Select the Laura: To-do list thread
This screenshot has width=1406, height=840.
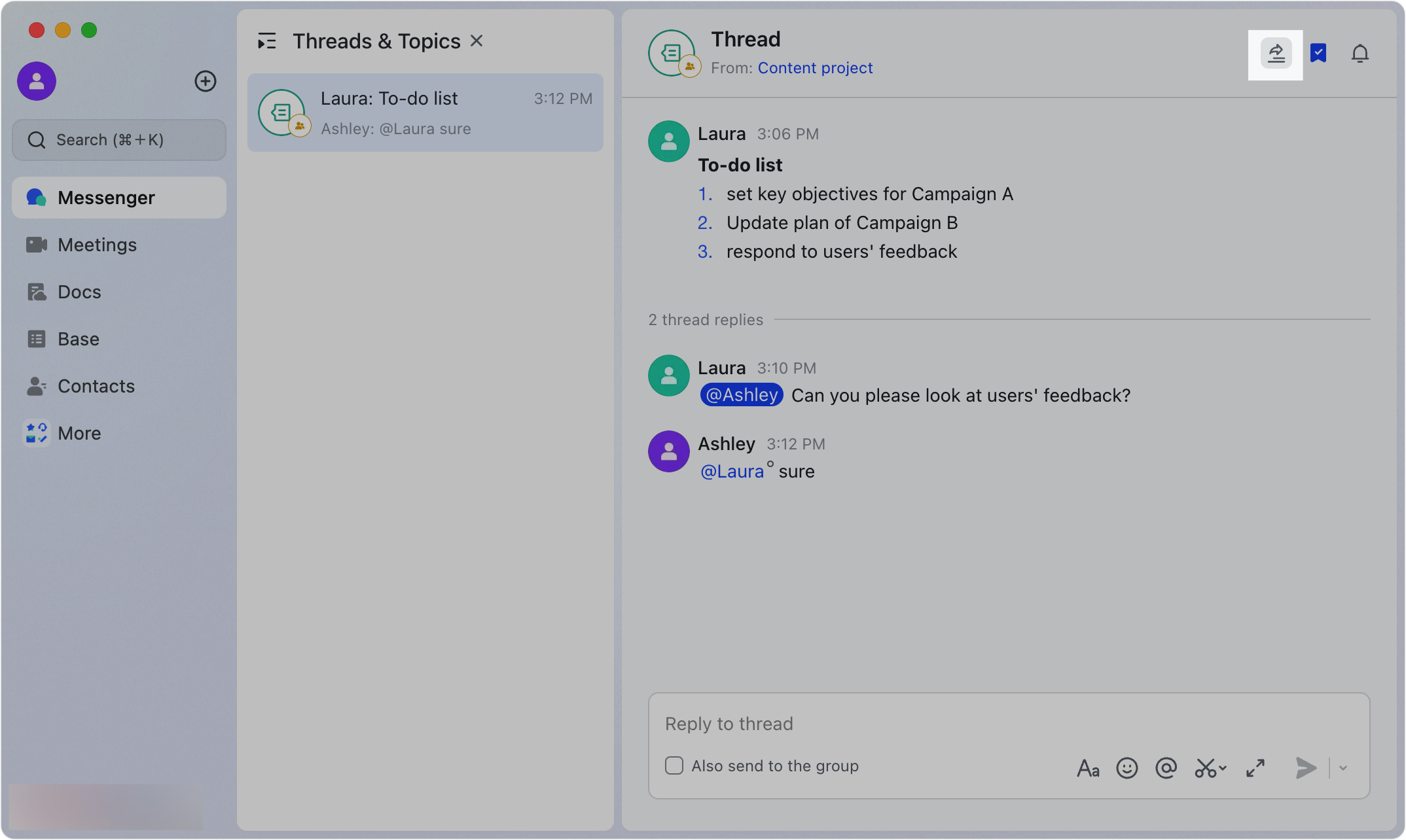click(x=425, y=112)
